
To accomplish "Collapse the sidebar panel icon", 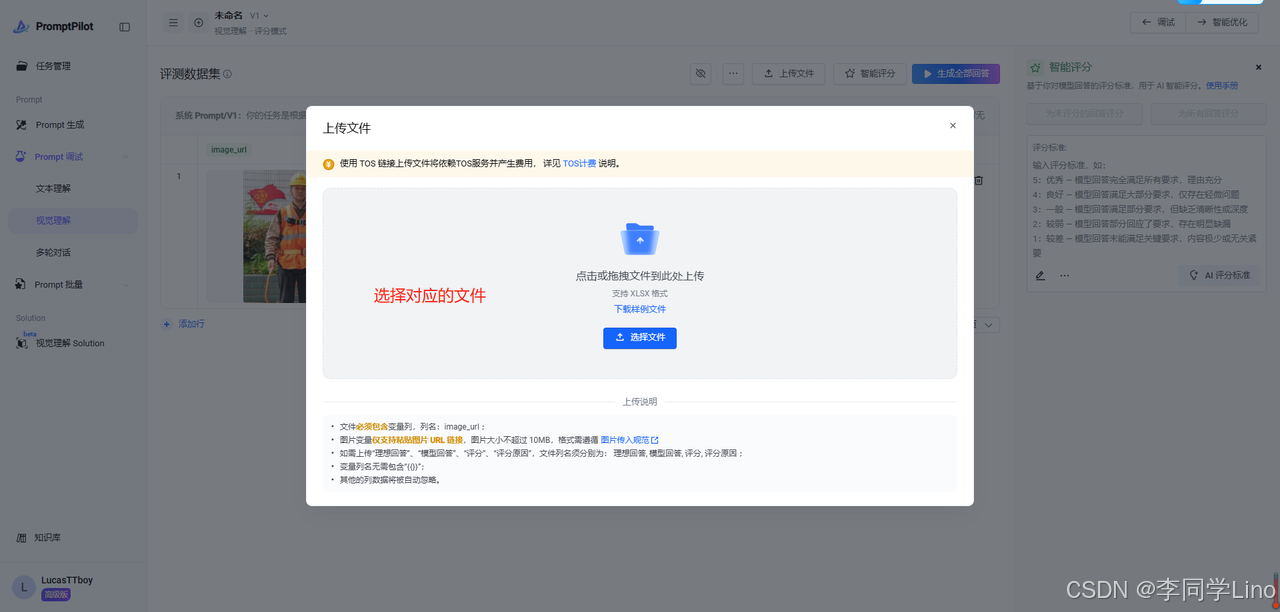I will pyautogui.click(x=125, y=27).
